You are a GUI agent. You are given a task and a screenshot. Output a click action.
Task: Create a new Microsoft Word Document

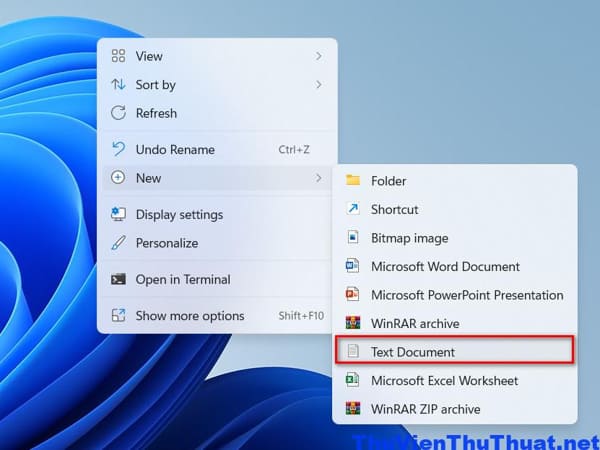(x=455, y=266)
